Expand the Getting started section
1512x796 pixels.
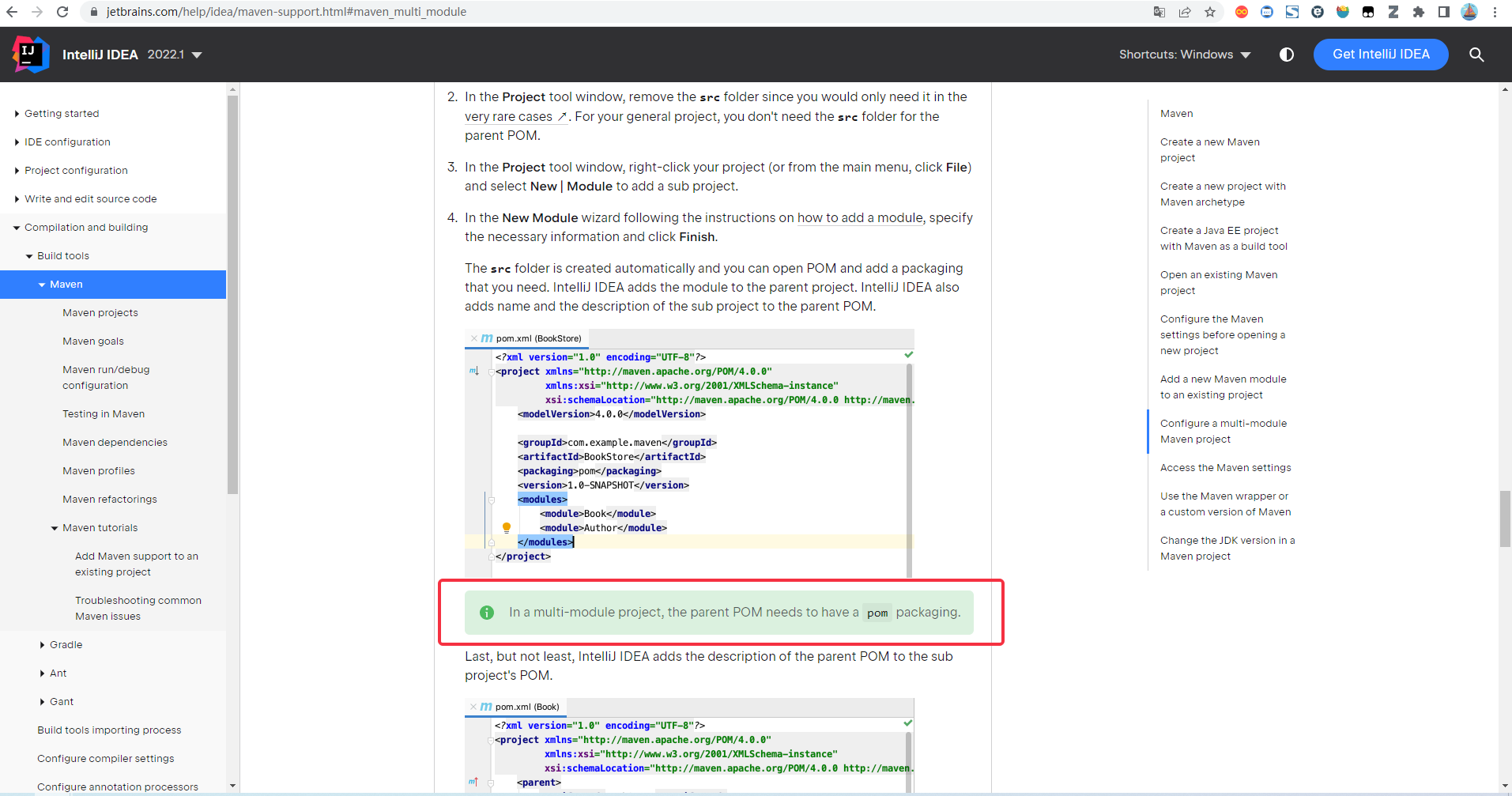coord(17,114)
